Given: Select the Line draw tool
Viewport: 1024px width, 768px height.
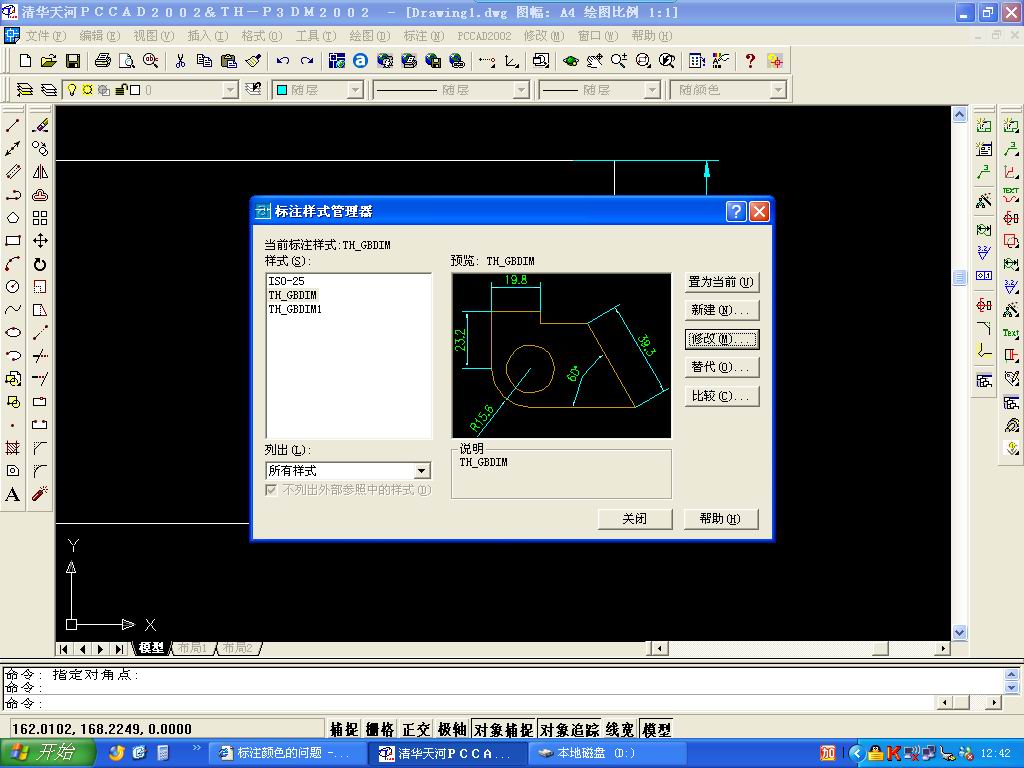Looking at the screenshot, I should [12, 125].
